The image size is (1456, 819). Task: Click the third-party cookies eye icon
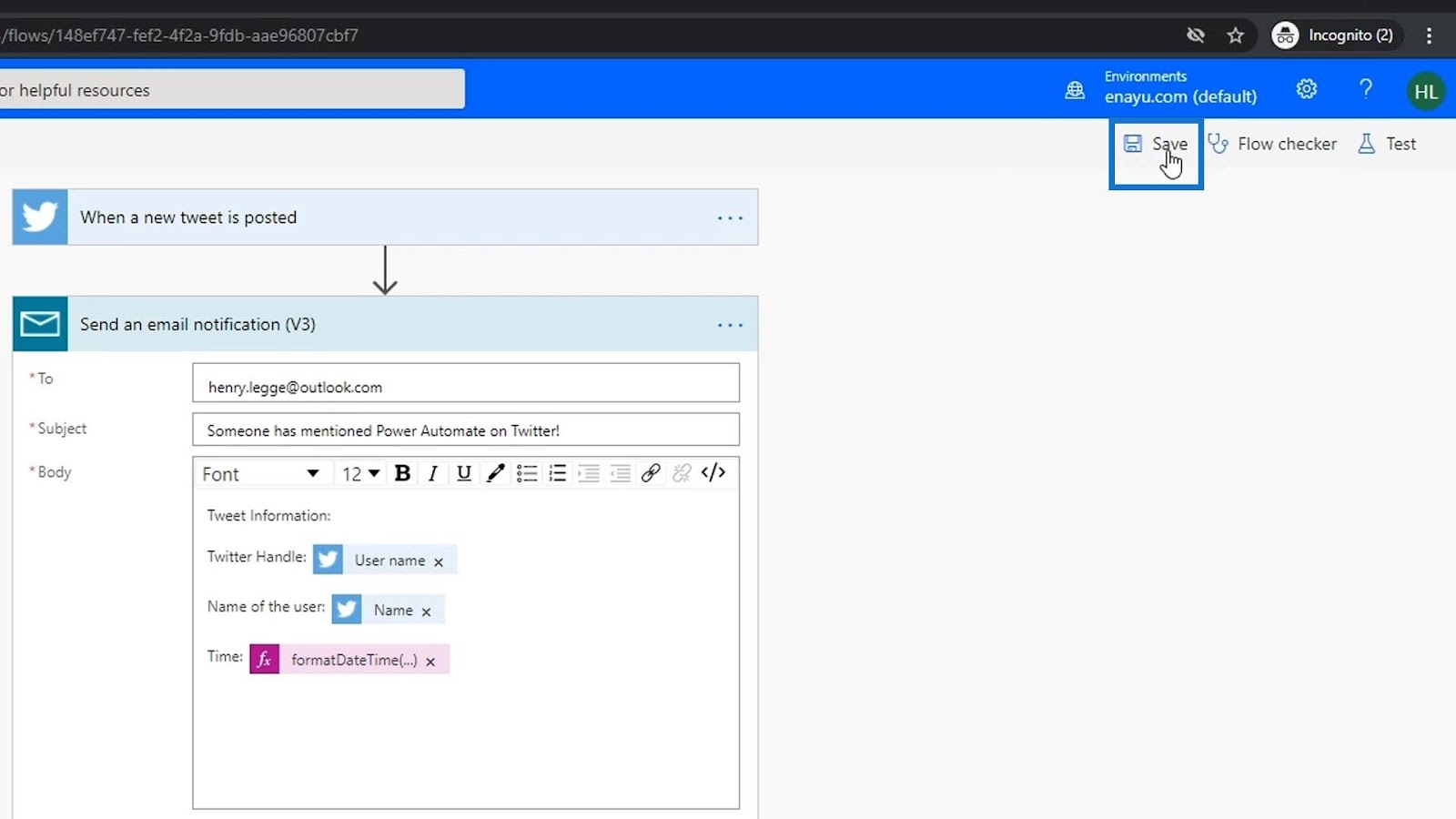tap(1196, 35)
